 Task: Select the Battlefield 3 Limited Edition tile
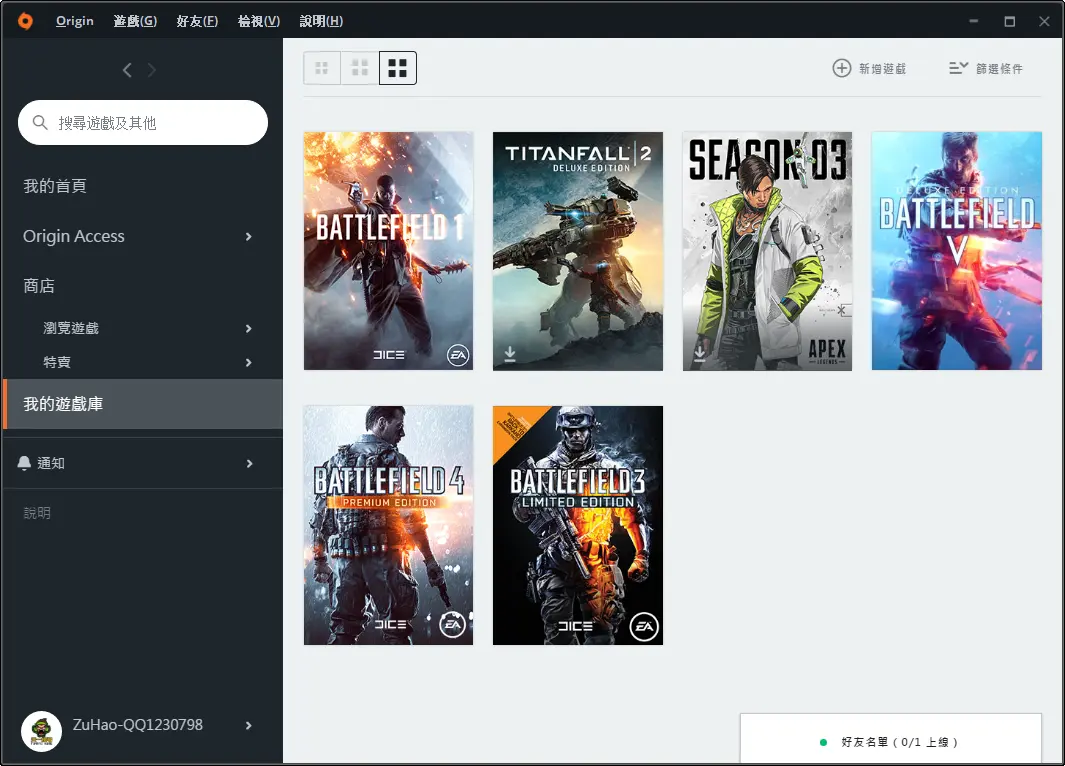[578, 525]
